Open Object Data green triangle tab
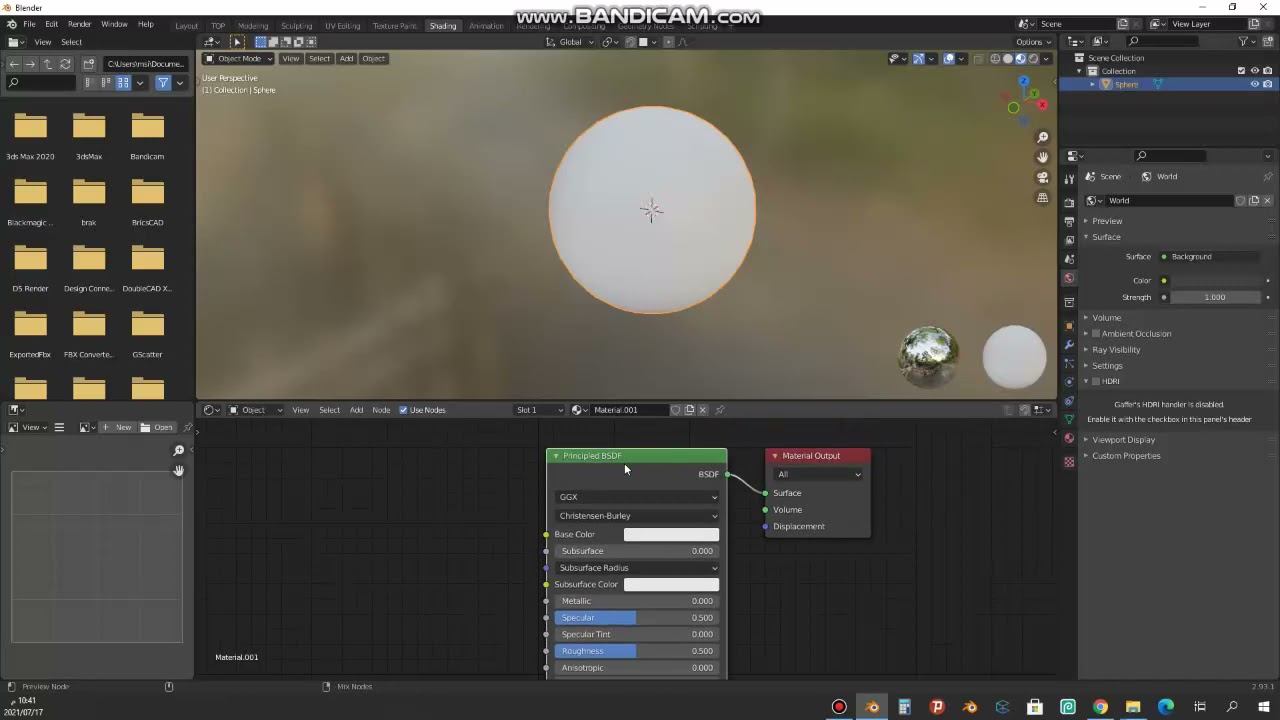Screen dimensions: 1280x720 pyautogui.click(x=1069, y=420)
